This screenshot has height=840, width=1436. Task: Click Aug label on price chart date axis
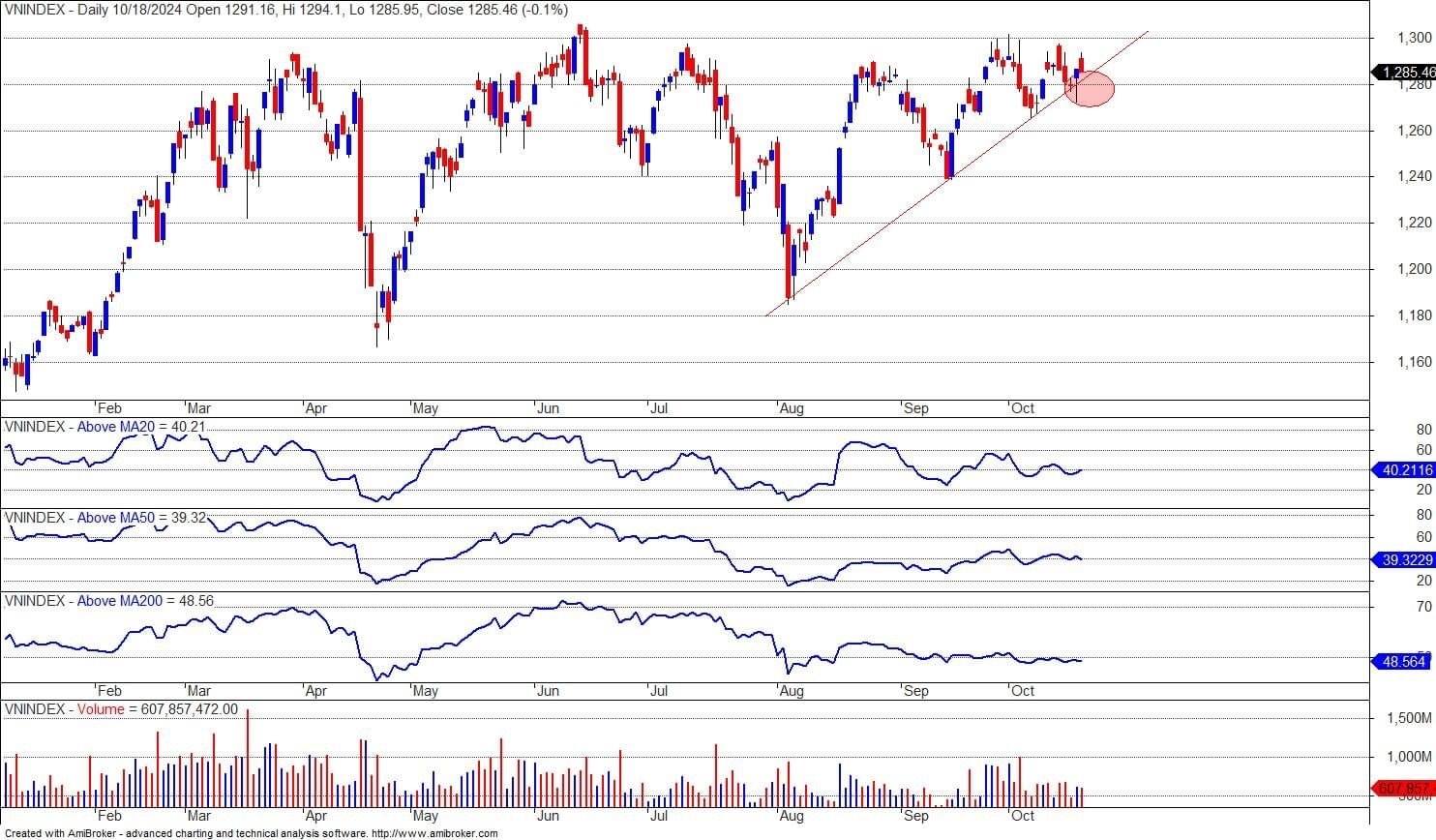coord(792,408)
